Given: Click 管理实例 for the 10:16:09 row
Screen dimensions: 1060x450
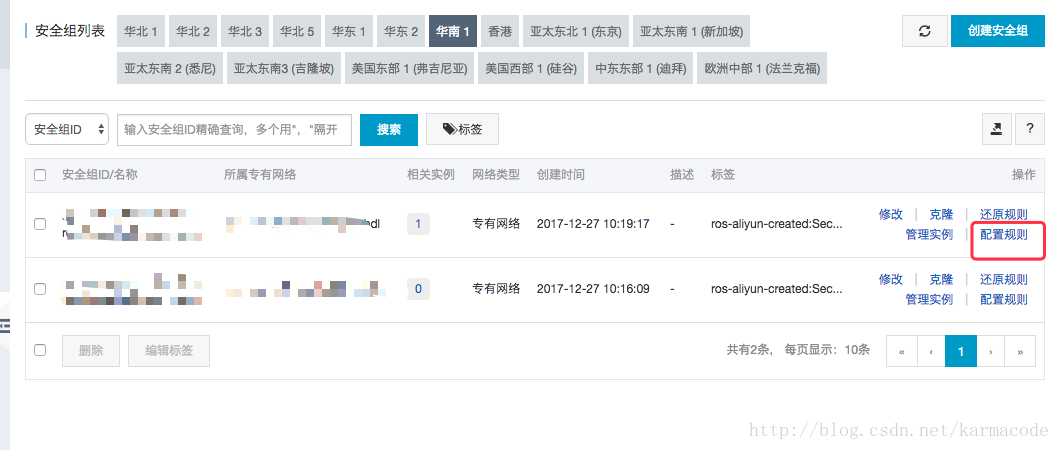Looking at the screenshot, I should coord(929,299).
